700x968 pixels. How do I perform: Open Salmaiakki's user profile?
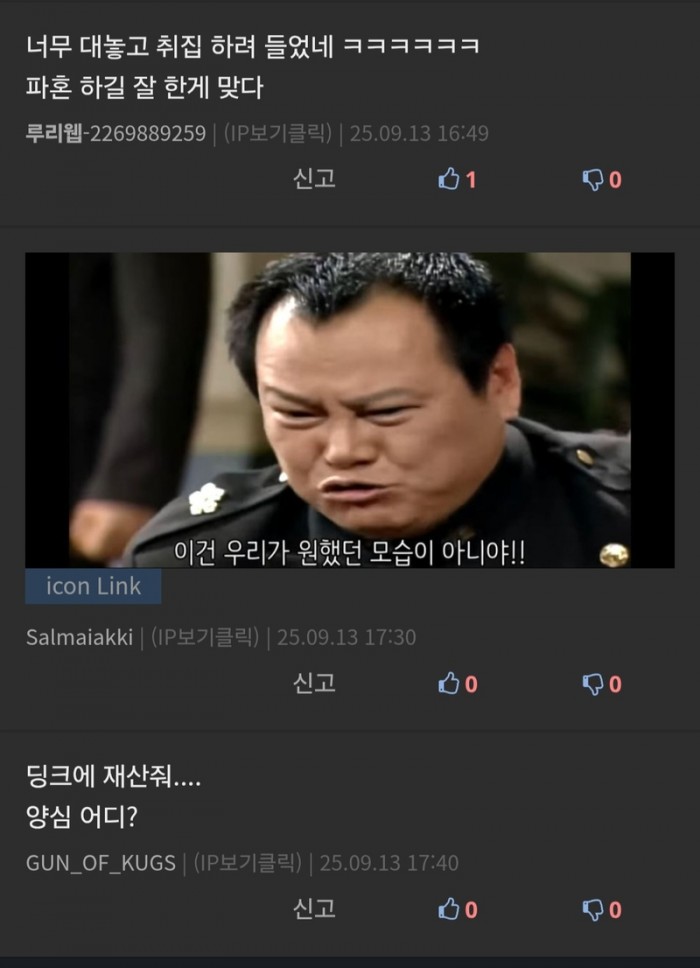click(x=80, y=637)
